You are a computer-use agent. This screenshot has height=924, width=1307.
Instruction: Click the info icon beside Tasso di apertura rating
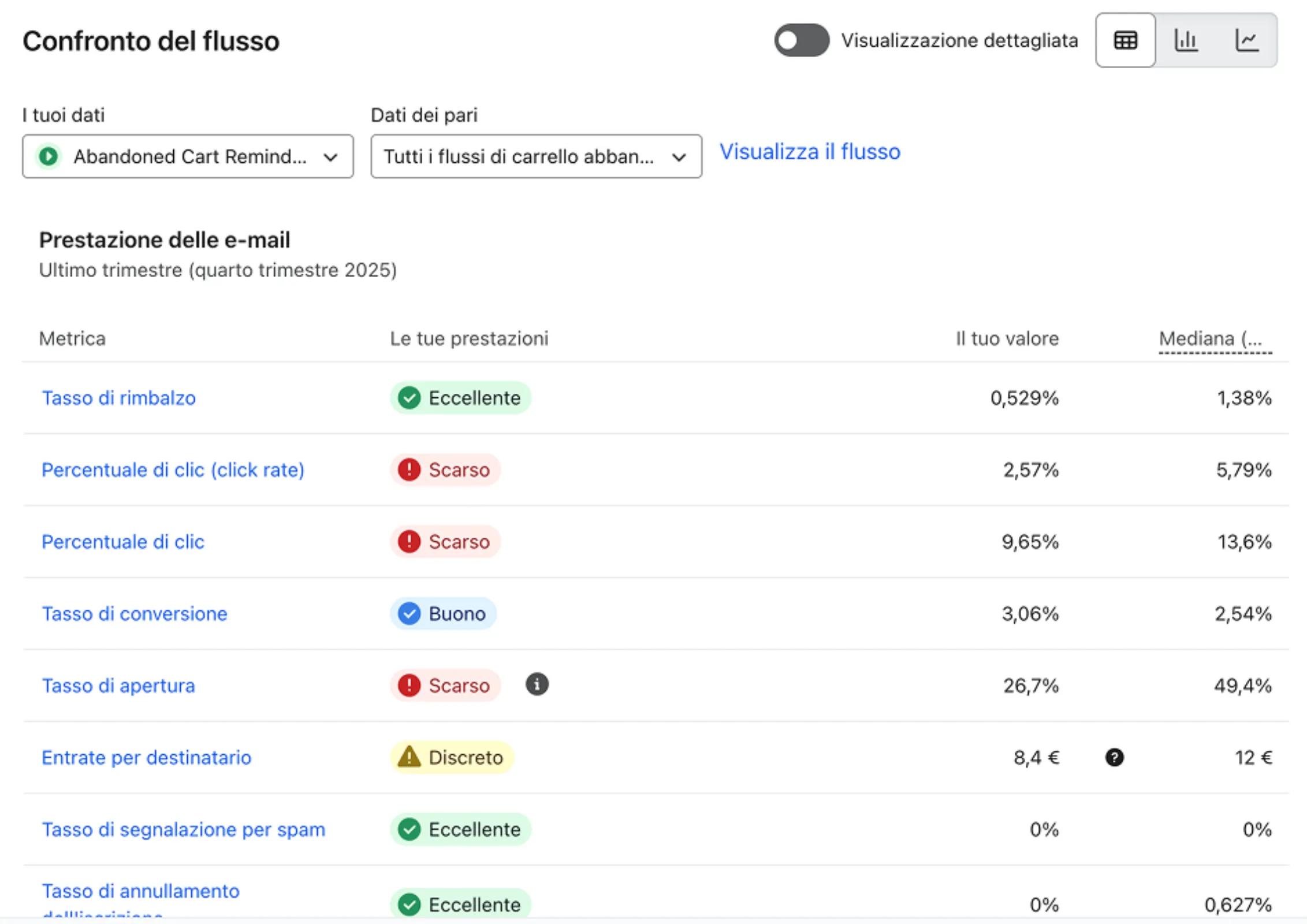click(x=537, y=685)
